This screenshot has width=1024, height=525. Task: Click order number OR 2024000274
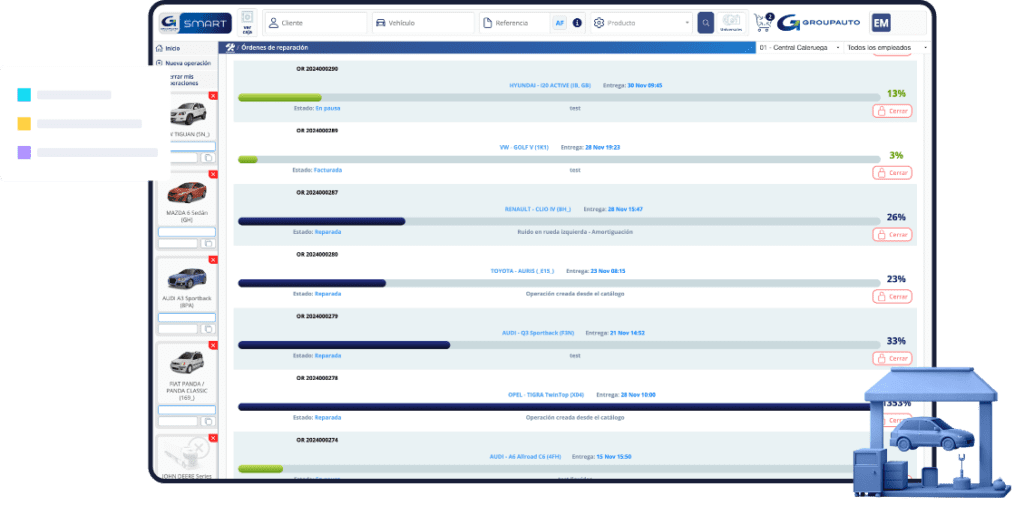pyautogui.click(x=317, y=440)
